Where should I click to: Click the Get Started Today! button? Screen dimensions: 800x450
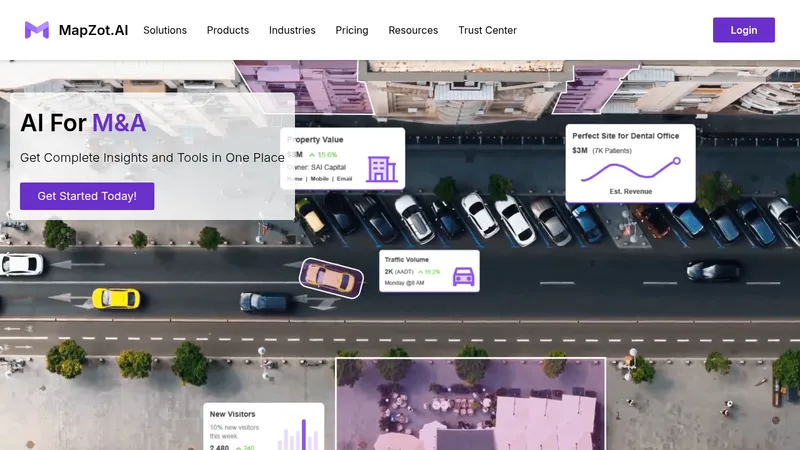click(87, 196)
